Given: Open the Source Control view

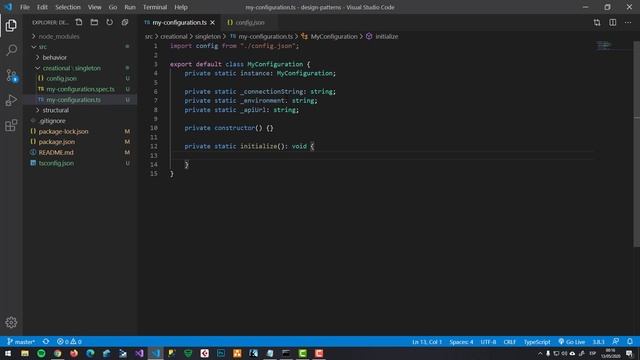Looking at the screenshot, I should 11,76.
